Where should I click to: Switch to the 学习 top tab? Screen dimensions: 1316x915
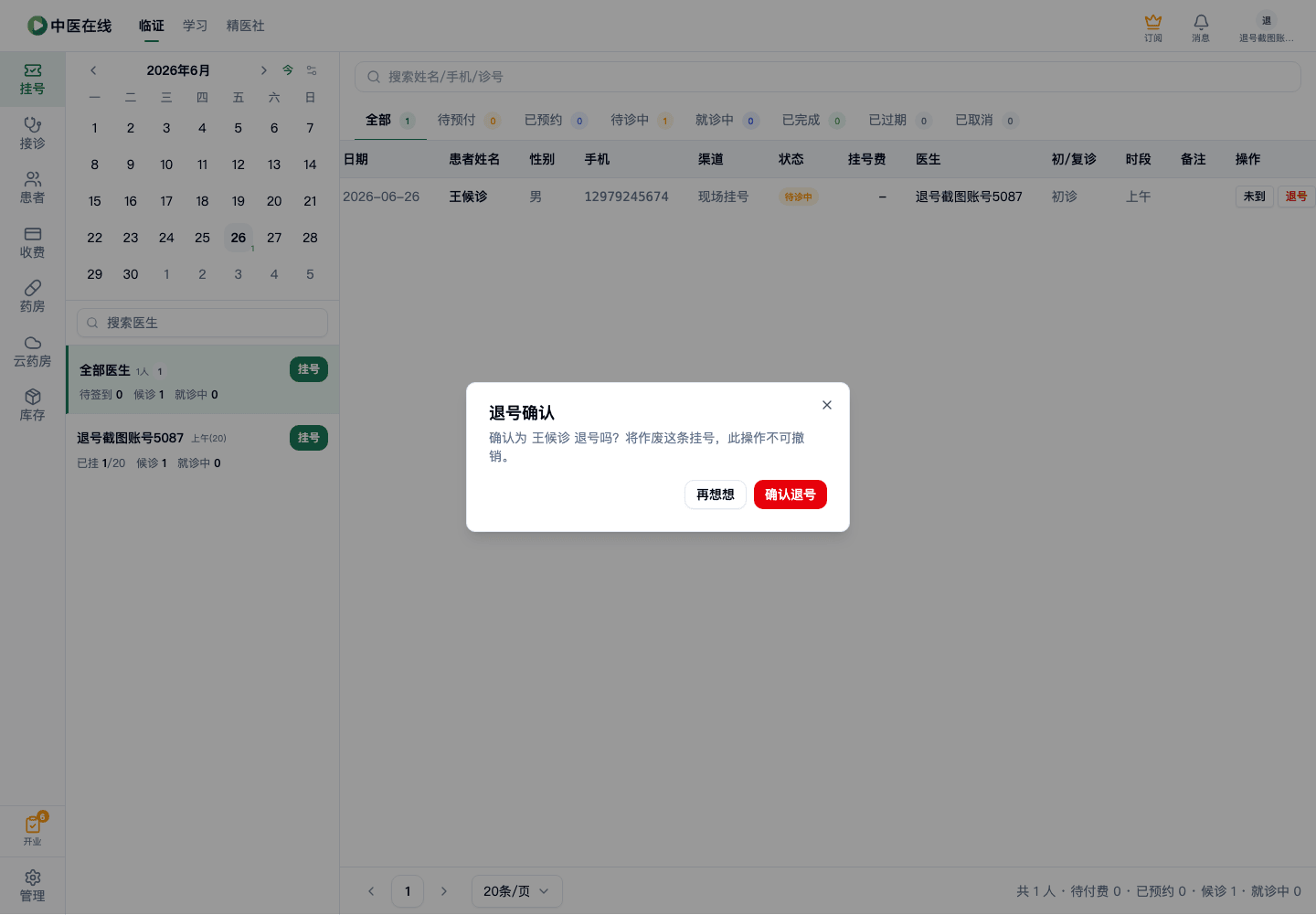(x=196, y=26)
